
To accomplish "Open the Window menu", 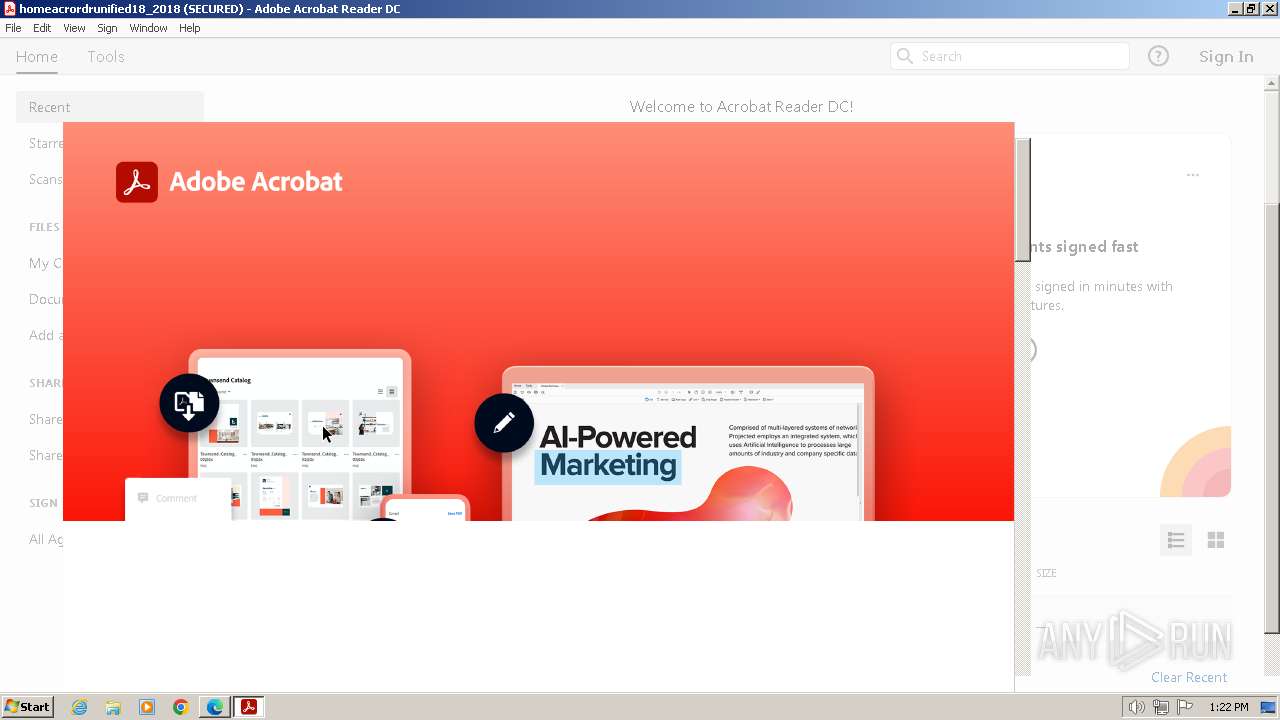I will [148, 28].
